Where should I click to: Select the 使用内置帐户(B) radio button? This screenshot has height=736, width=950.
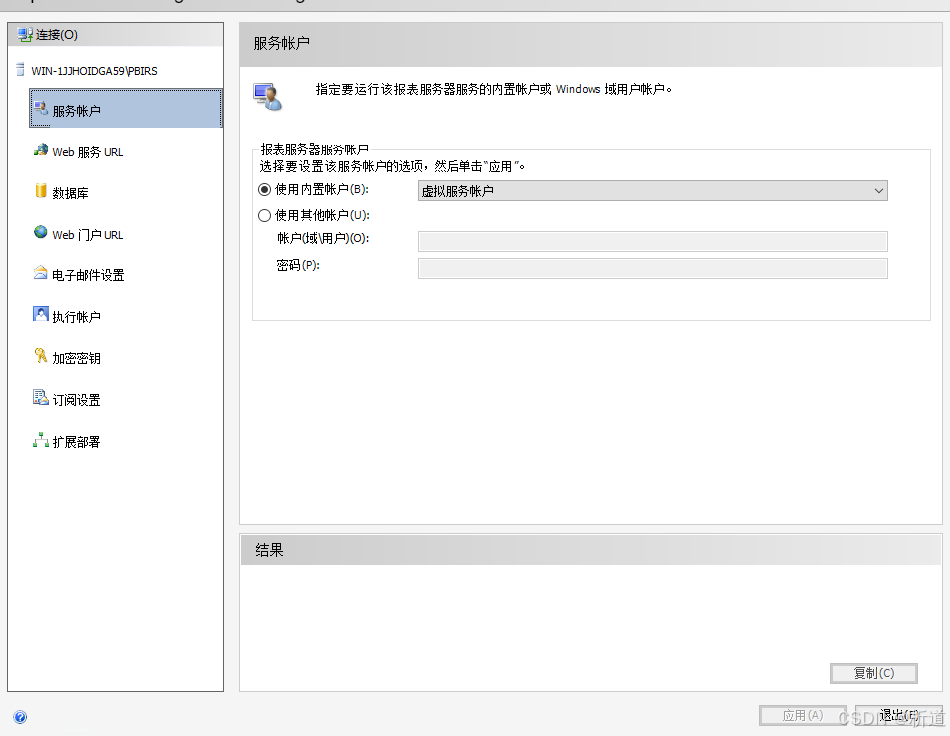pyautogui.click(x=265, y=190)
